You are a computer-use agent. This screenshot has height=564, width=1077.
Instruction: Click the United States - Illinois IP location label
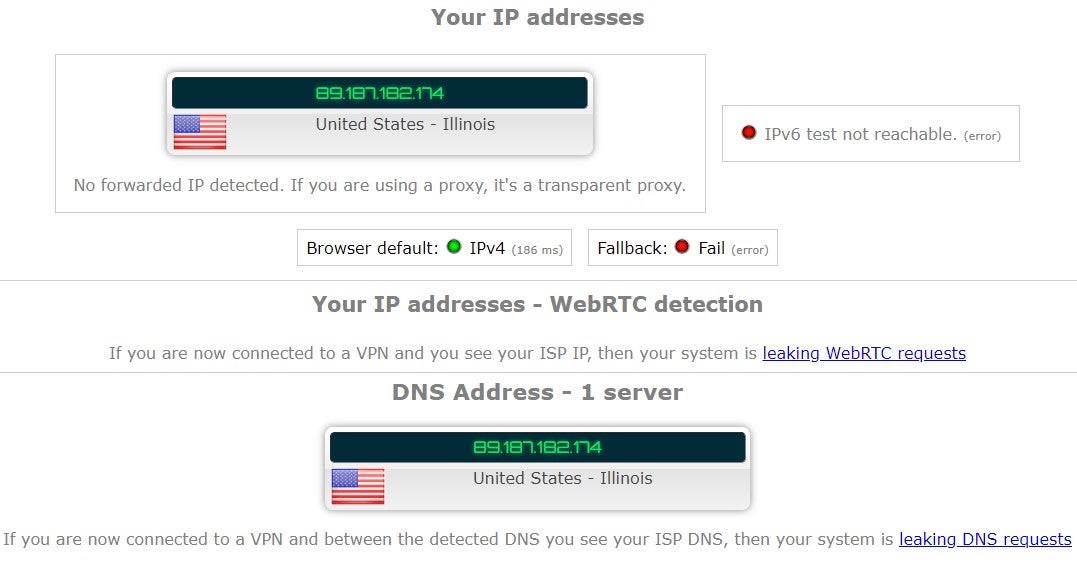(x=405, y=124)
